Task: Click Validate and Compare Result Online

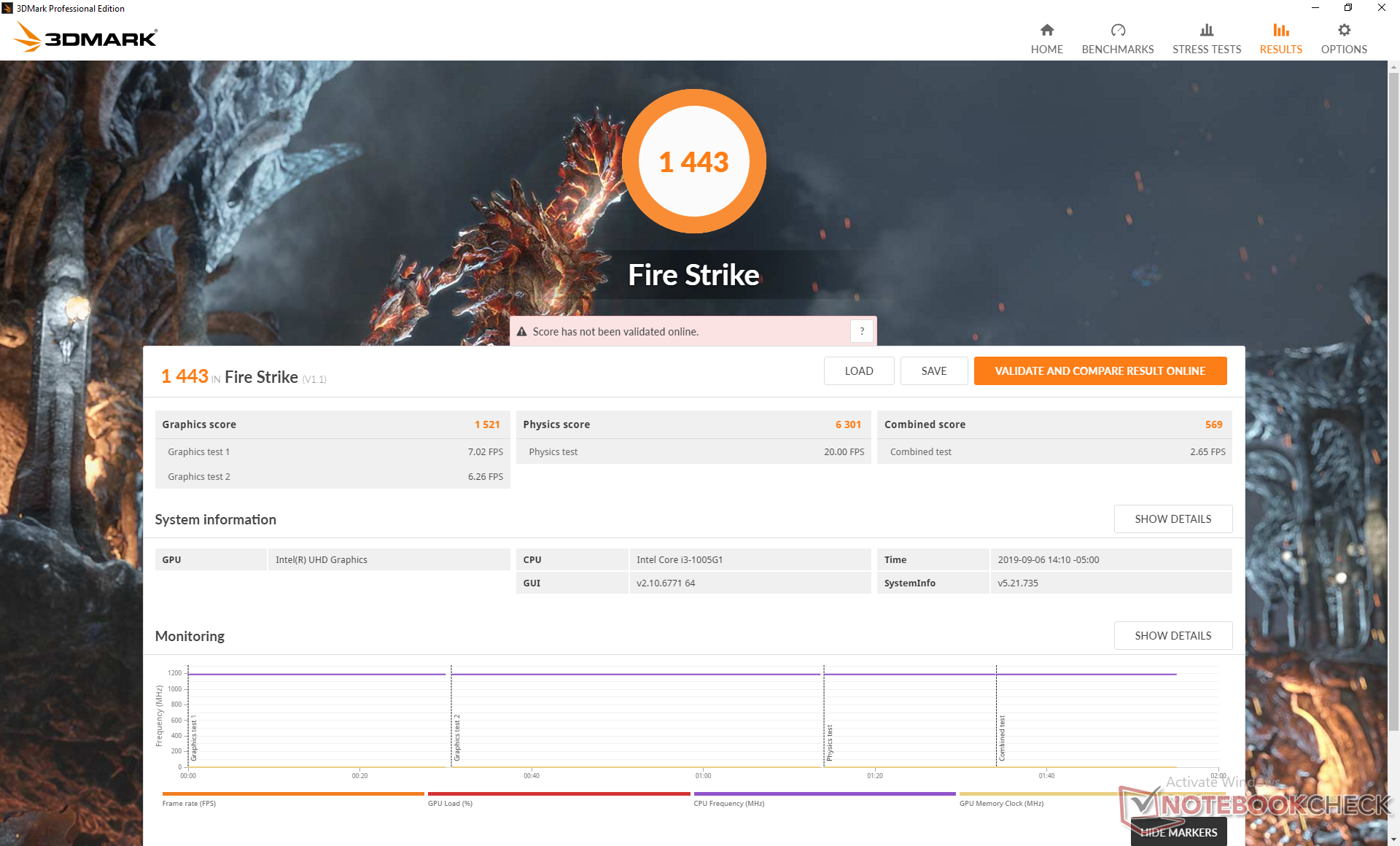Action: click(x=1100, y=370)
